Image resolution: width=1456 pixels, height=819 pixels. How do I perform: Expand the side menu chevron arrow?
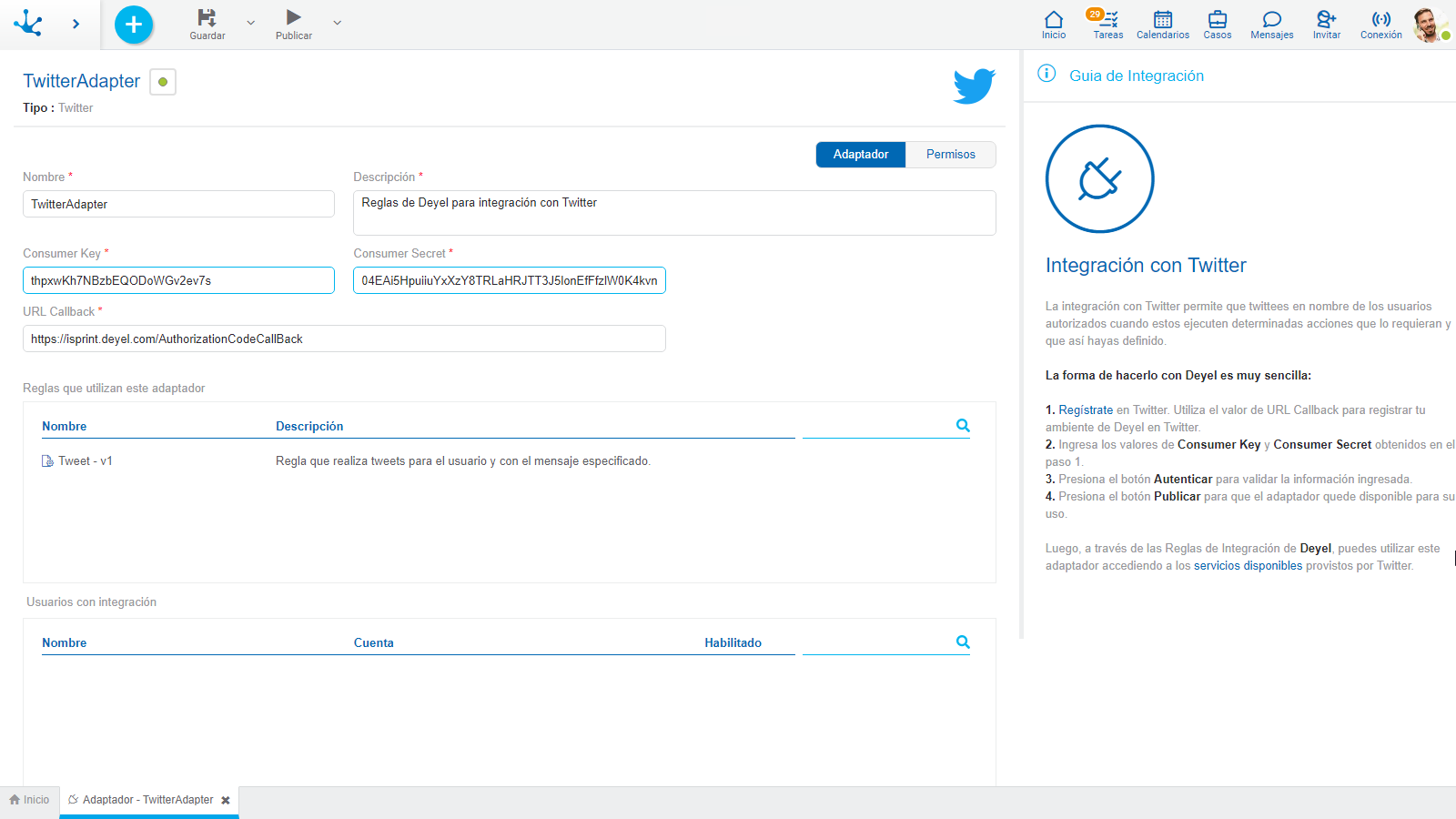76,25
